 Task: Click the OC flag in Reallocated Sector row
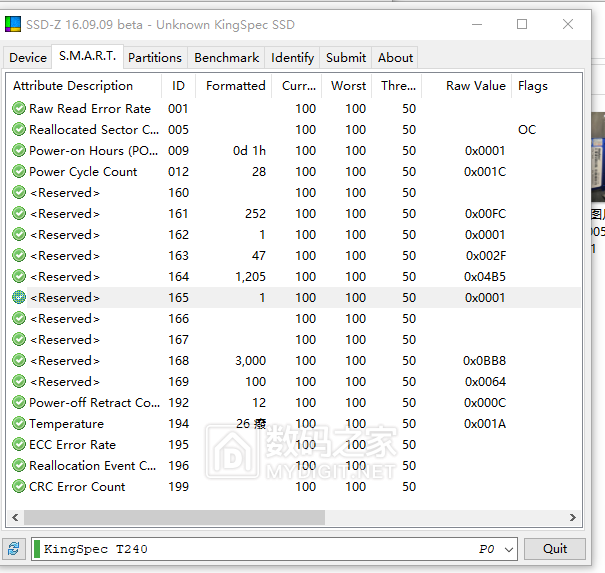point(527,129)
